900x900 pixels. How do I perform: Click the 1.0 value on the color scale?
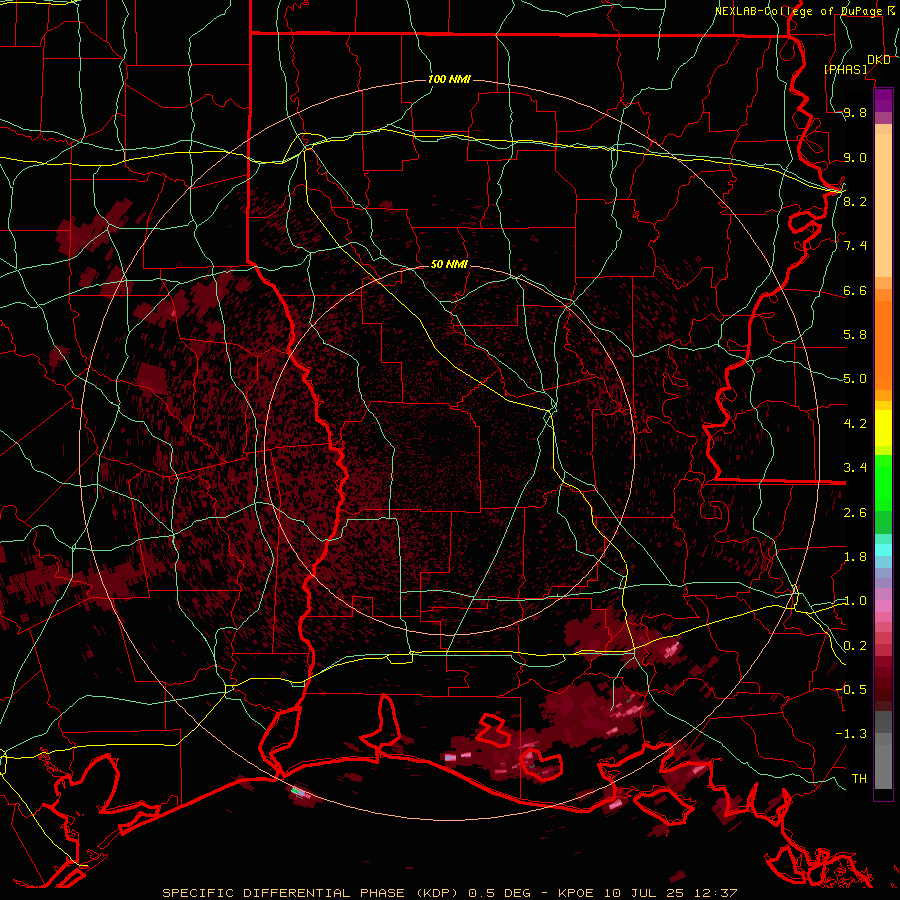855,601
